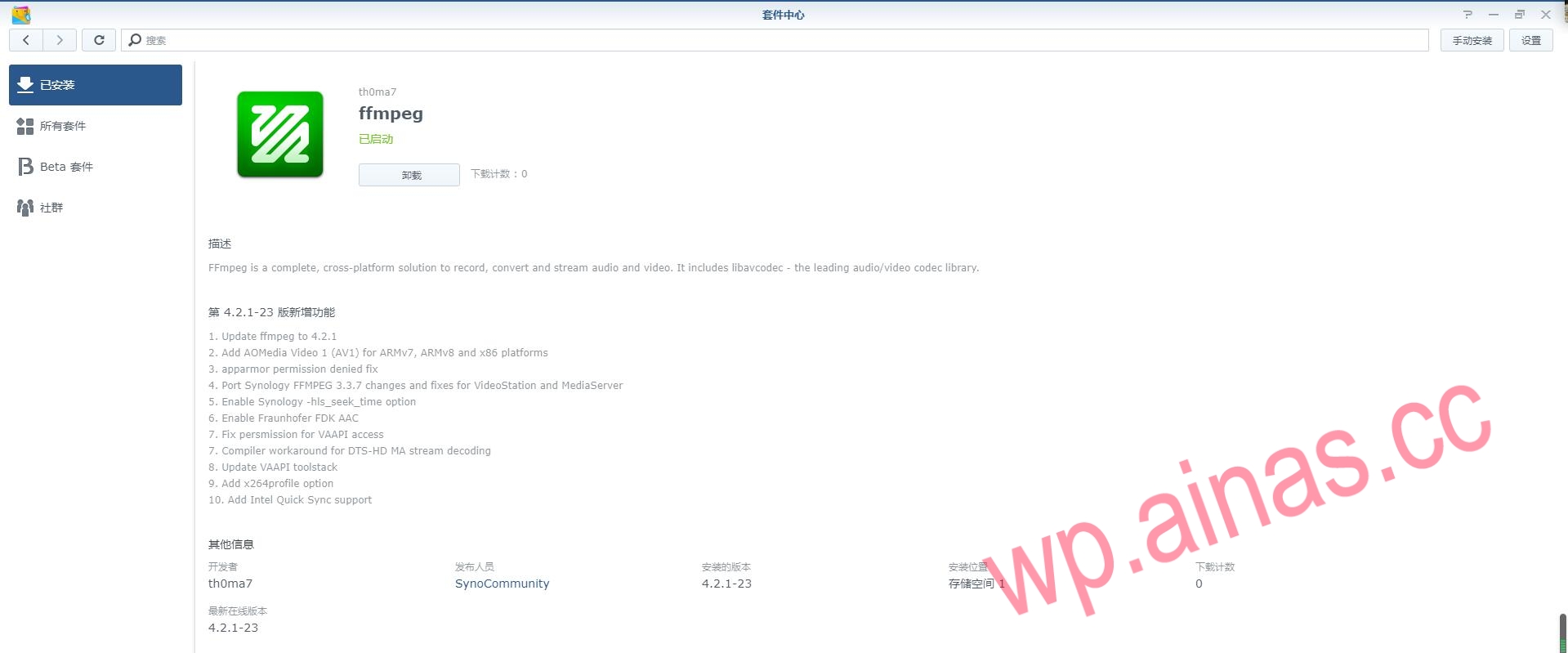Click the th0ma7 author name above ffmpeg
Viewport: 1568px width, 653px height.
point(377,92)
